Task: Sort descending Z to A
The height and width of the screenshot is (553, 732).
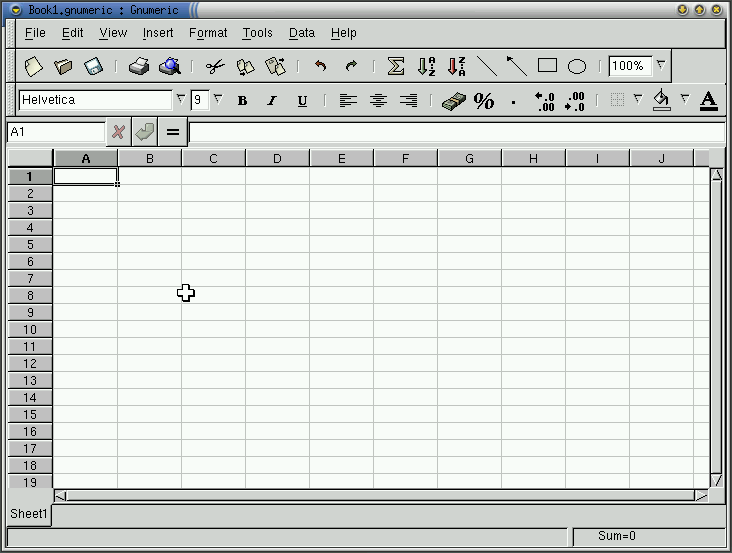Action: coord(456,66)
